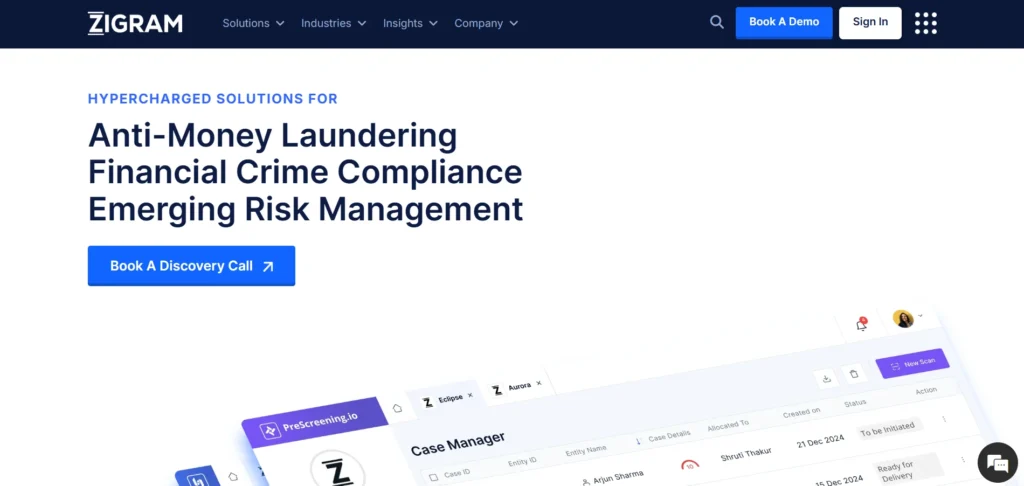The image size is (1024, 486).
Task: Open the live chat bubble widget
Action: [x=997, y=462]
